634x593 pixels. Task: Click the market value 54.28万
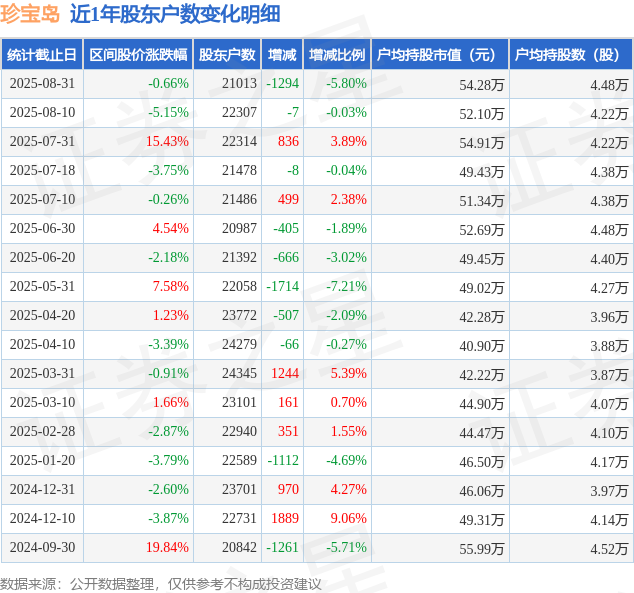(x=482, y=85)
